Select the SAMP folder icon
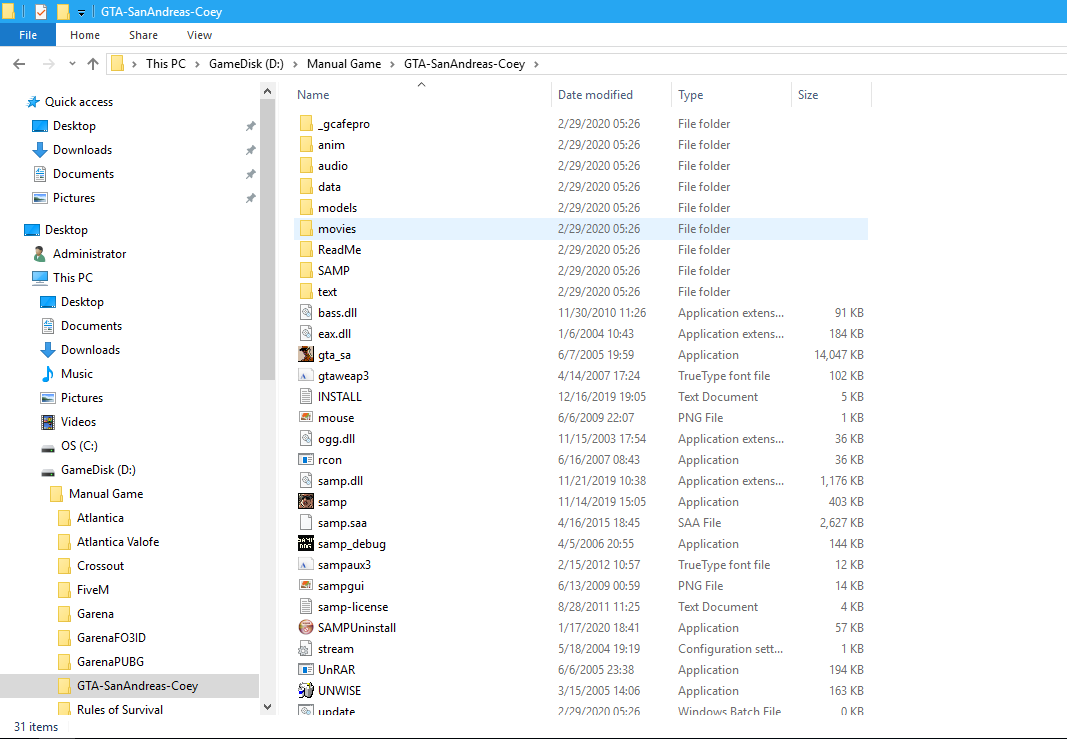Image resolution: width=1067 pixels, height=739 pixels. pos(306,271)
